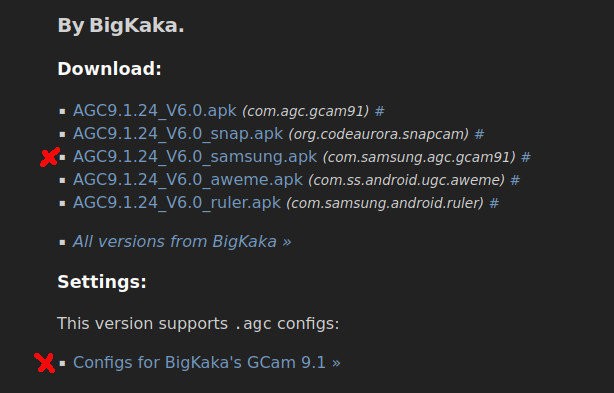Click the Settings heading
614x393 pixels.
pyautogui.click(x=102, y=282)
